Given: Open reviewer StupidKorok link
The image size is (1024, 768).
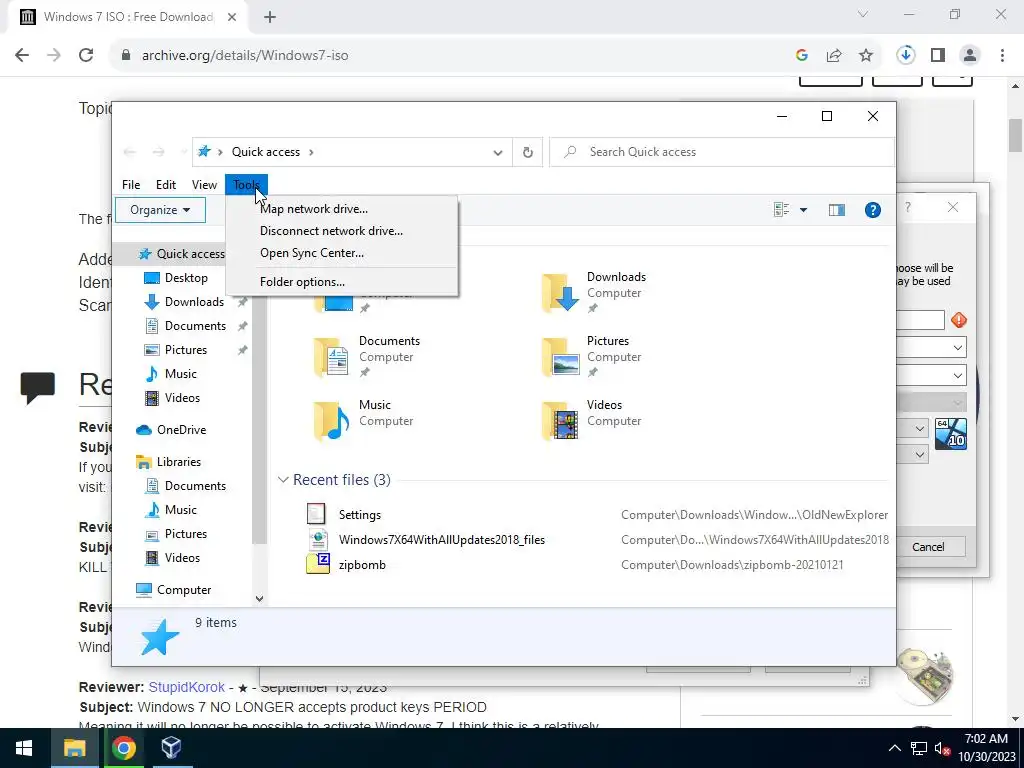Looking at the screenshot, I should (x=186, y=688).
